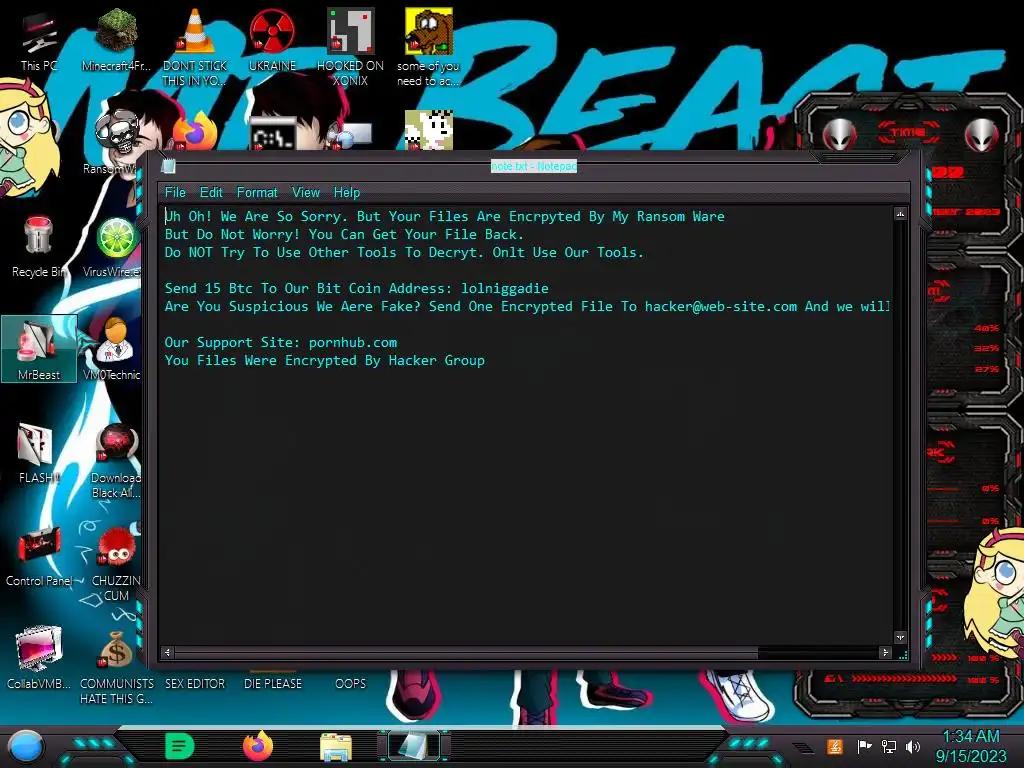Open the VM0Technic doctor icon
Screen dimensions: 1024x768
[x=114, y=349]
